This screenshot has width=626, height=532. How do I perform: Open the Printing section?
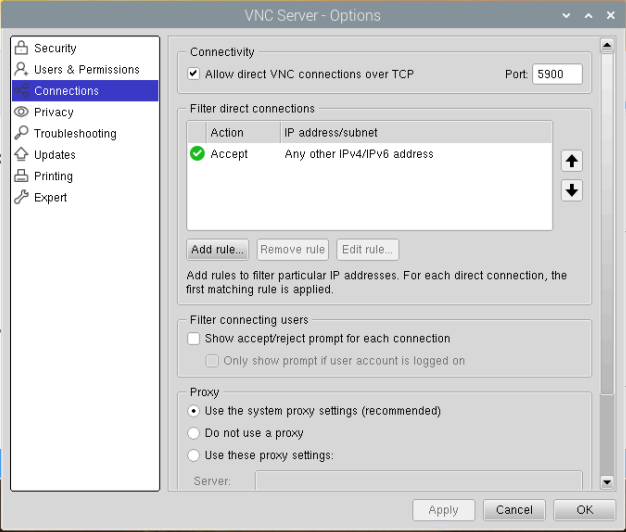pyautogui.click(x=85, y=176)
